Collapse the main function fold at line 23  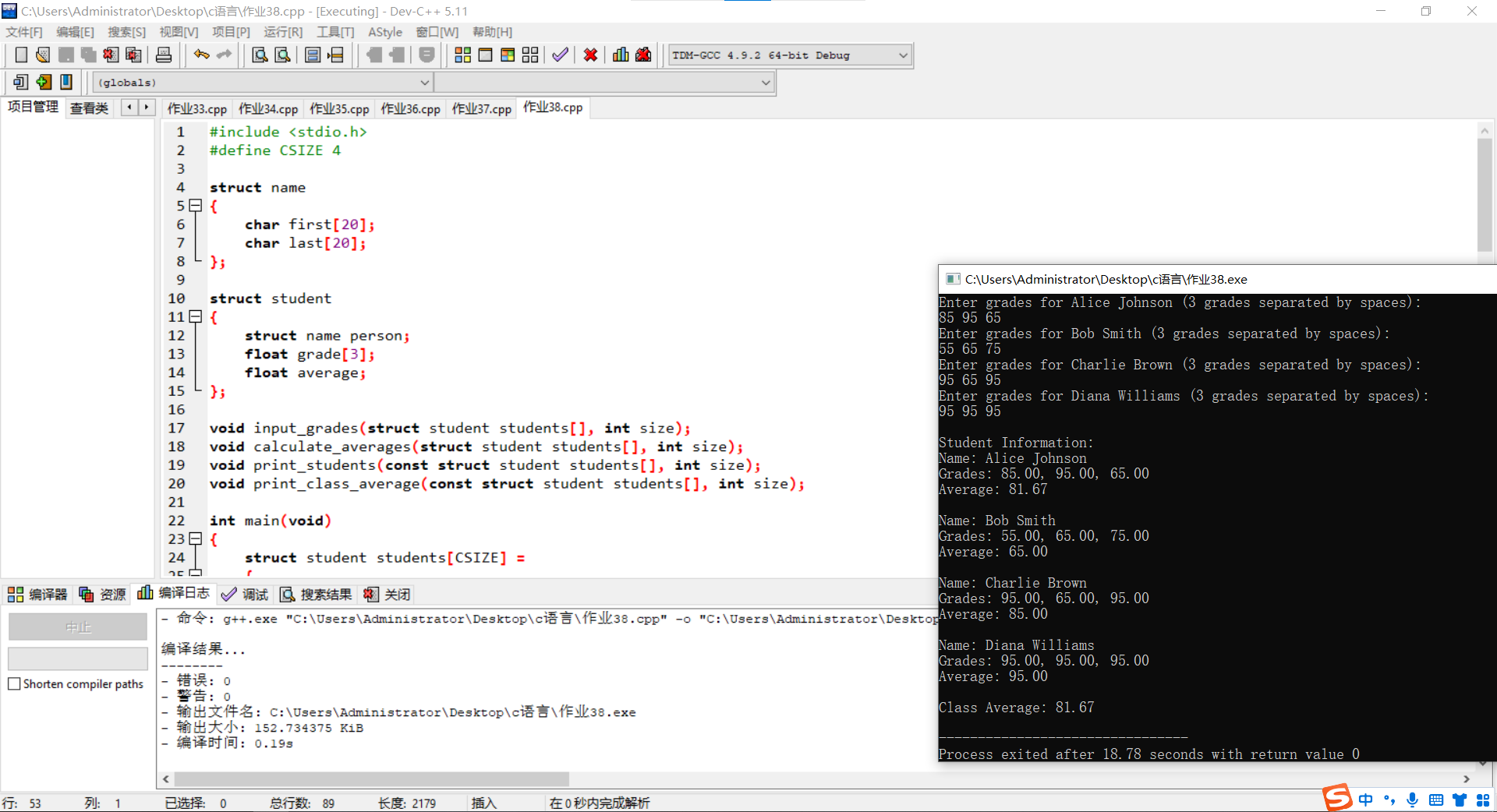(196, 539)
